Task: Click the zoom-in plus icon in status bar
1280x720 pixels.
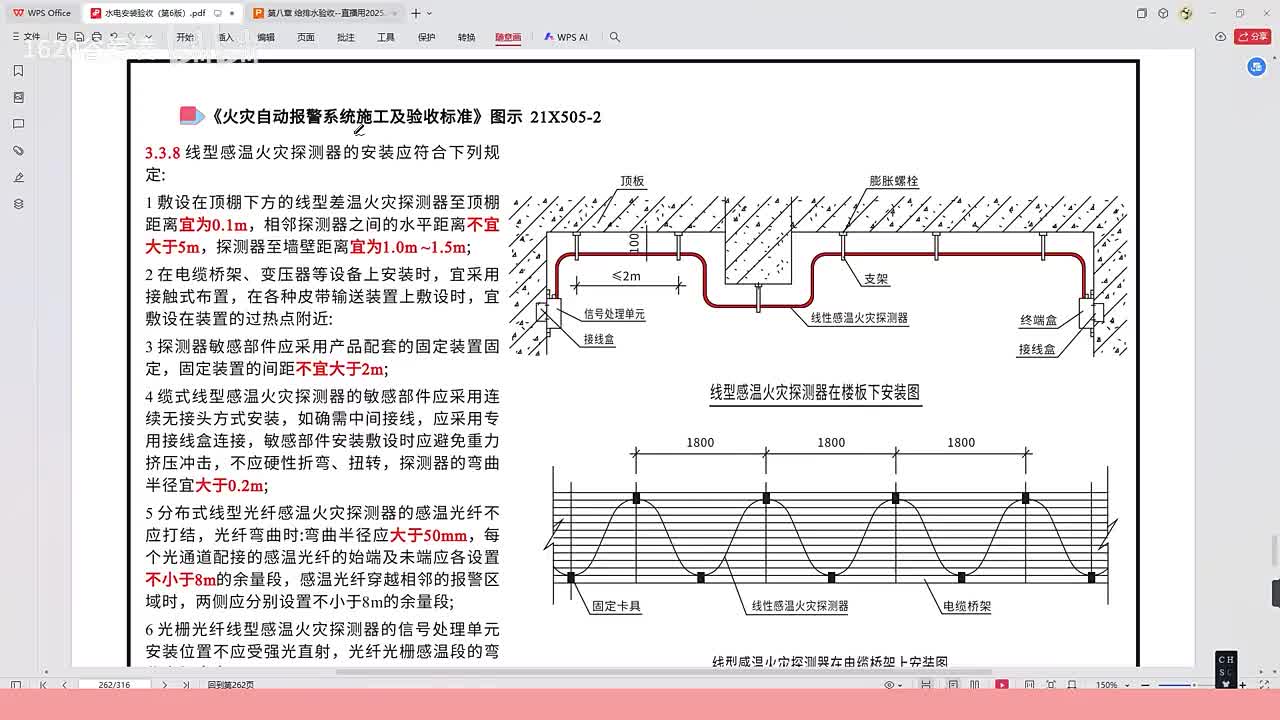Action: 1243,685
